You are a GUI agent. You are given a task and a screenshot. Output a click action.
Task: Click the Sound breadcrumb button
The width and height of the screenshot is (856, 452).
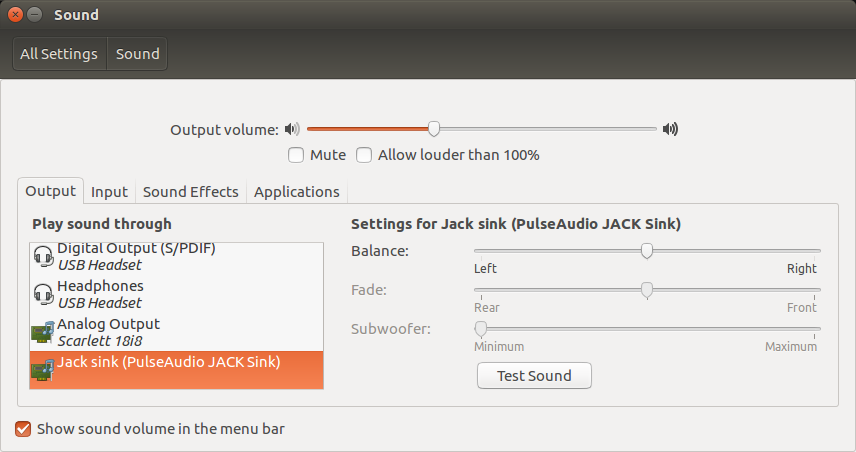point(138,54)
